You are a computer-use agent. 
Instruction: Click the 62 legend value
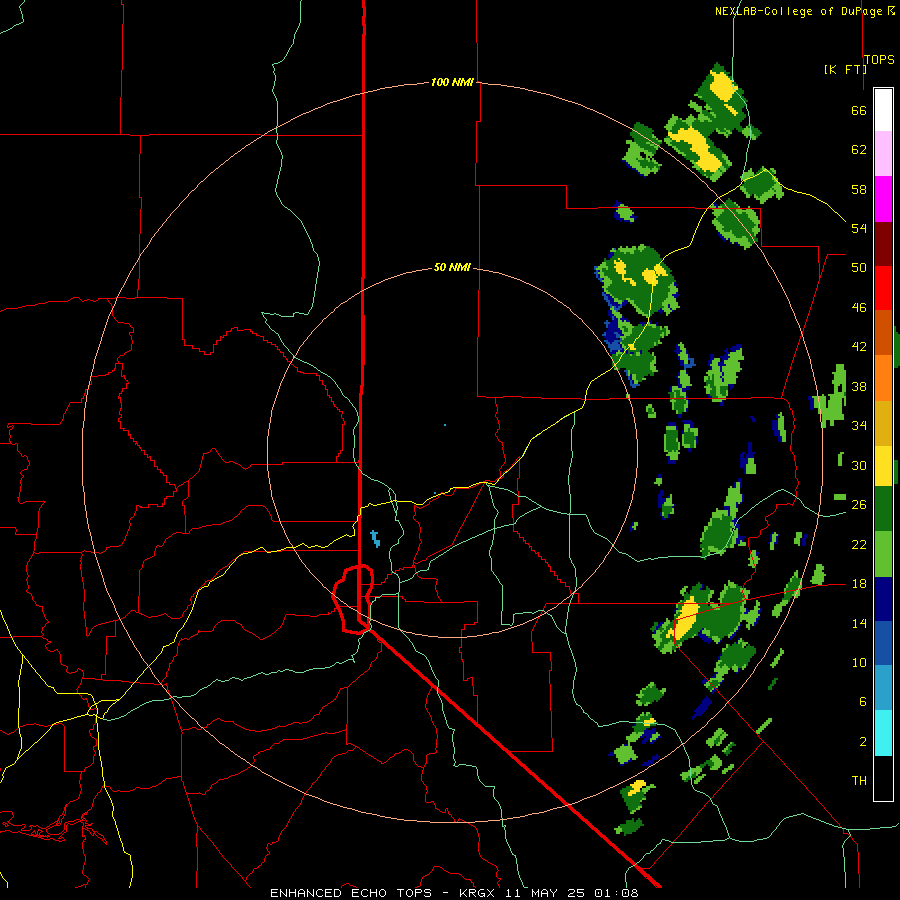pos(859,150)
